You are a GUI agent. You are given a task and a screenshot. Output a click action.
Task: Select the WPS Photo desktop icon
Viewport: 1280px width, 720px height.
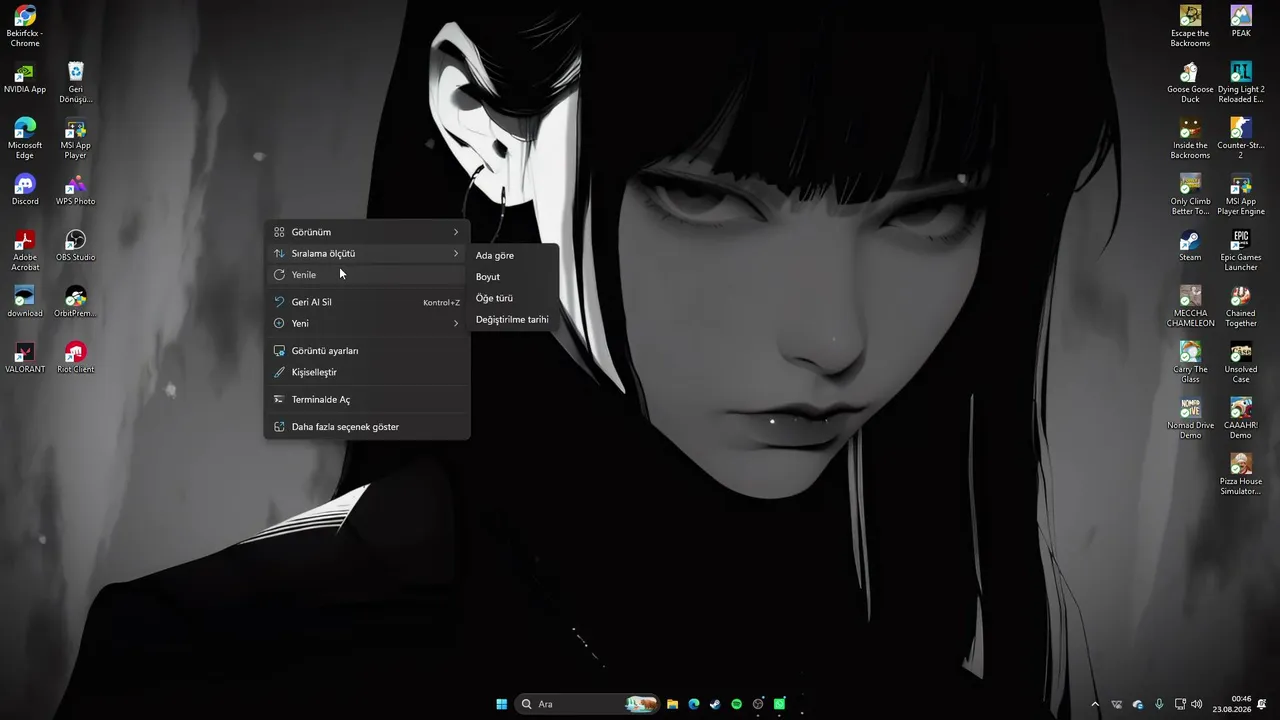(76, 190)
